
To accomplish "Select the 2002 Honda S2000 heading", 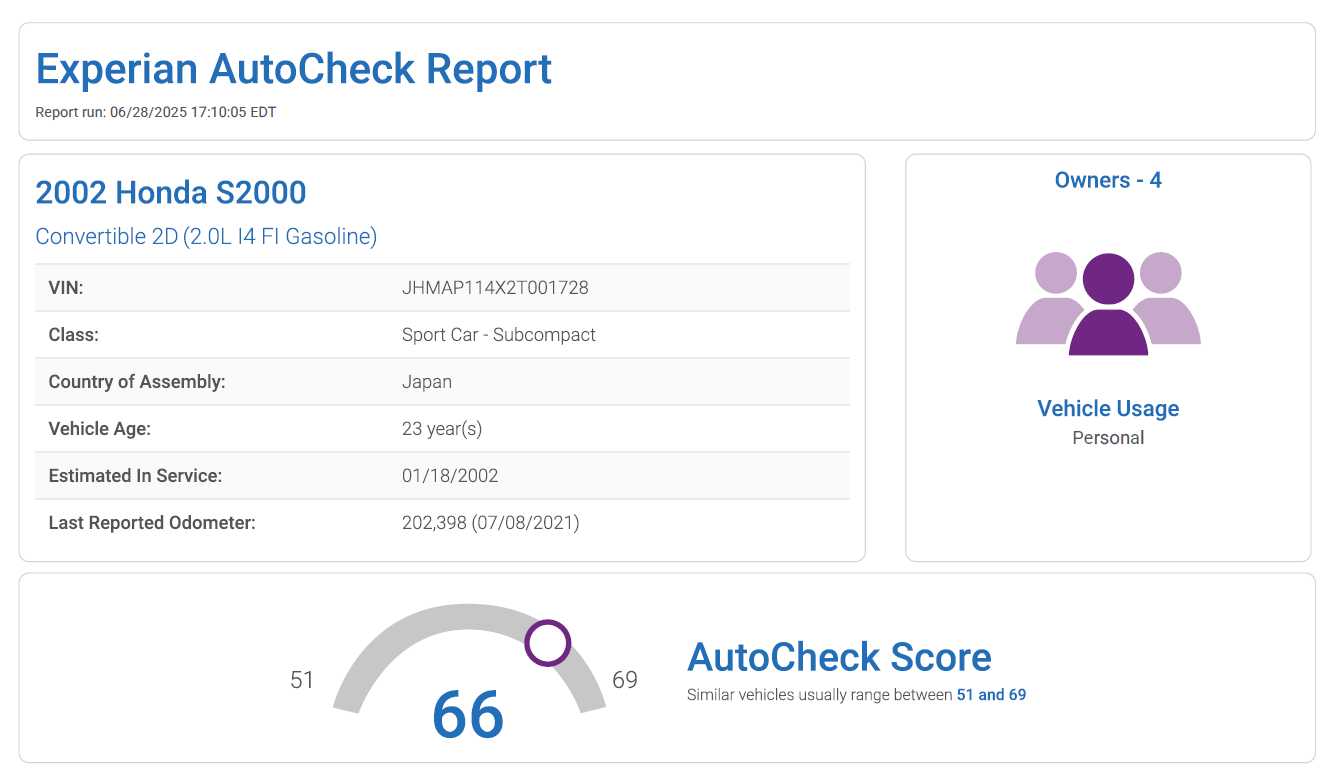I will tap(171, 192).
